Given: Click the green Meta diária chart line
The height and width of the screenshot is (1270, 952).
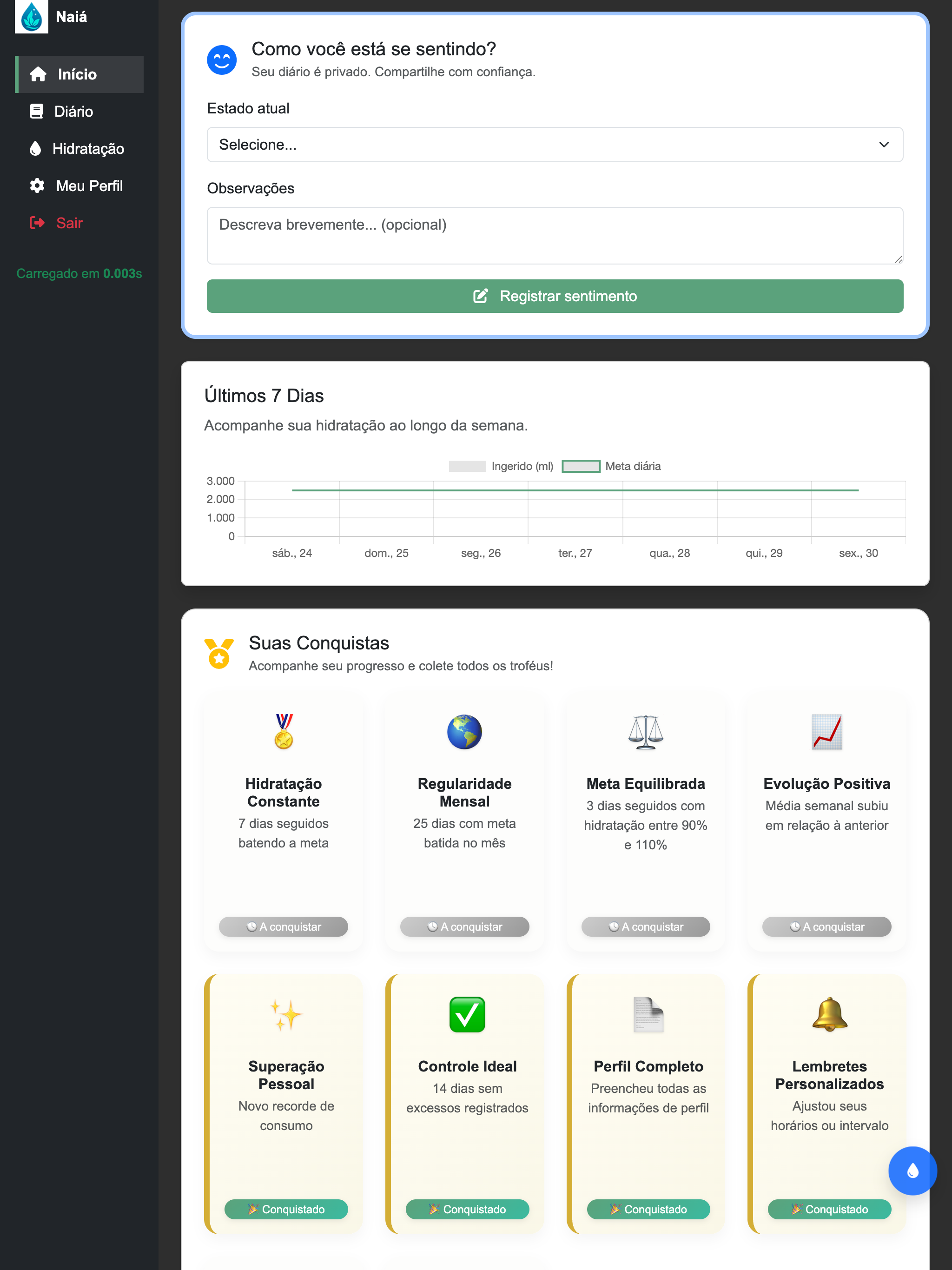Looking at the screenshot, I should pyautogui.click(x=575, y=490).
